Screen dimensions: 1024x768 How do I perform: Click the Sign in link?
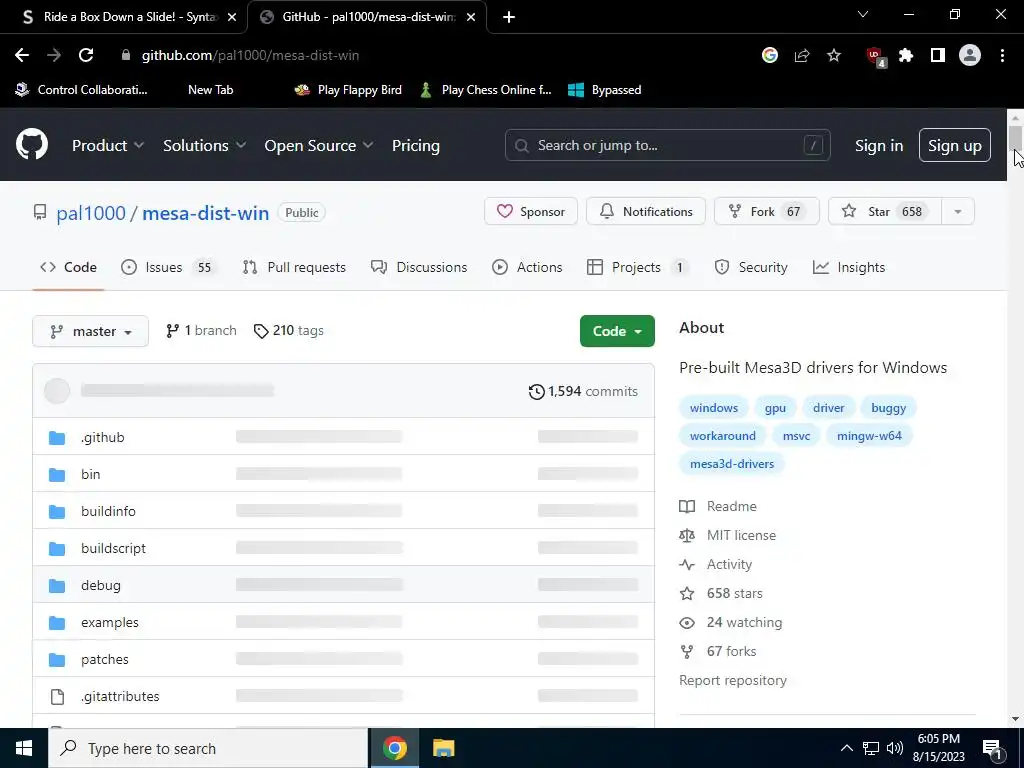879,146
